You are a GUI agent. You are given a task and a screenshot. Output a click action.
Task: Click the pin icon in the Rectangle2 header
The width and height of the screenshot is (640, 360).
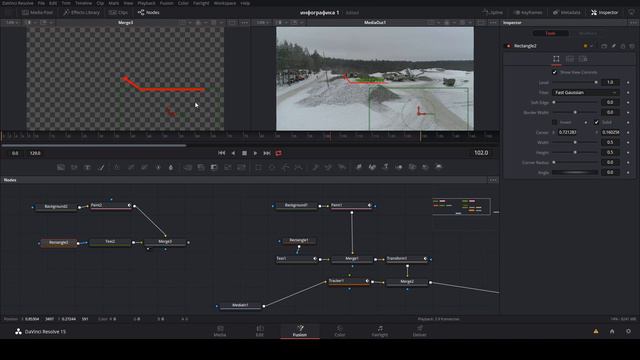point(613,46)
